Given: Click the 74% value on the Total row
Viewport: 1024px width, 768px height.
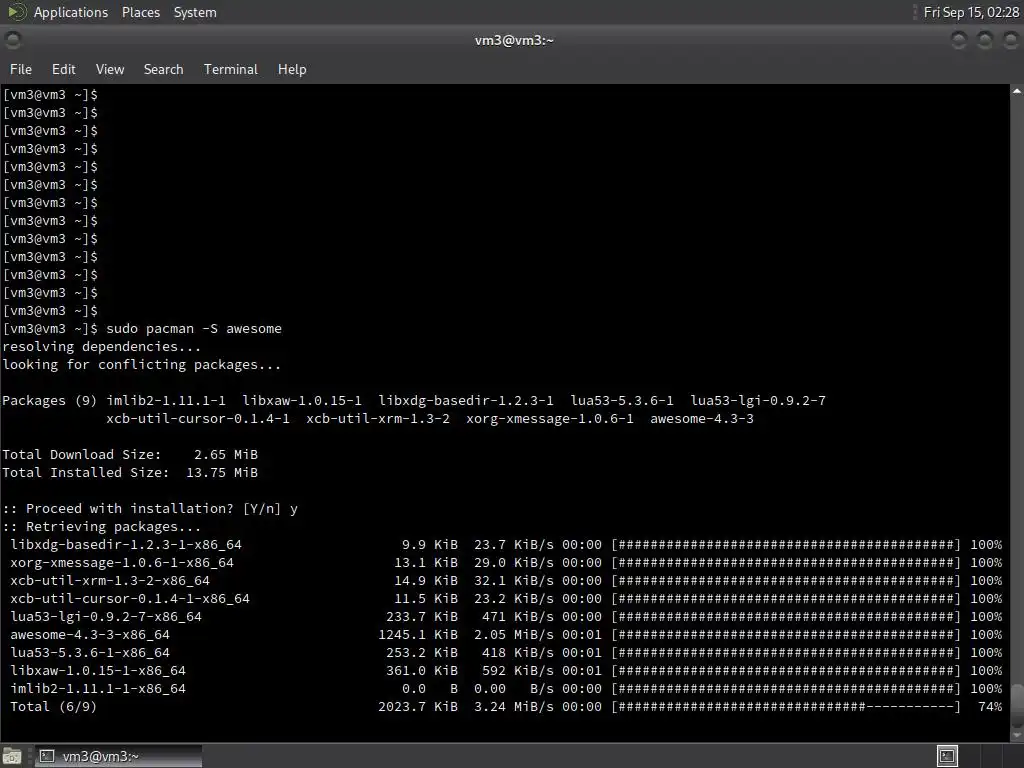Looking at the screenshot, I should pyautogui.click(x=990, y=707).
